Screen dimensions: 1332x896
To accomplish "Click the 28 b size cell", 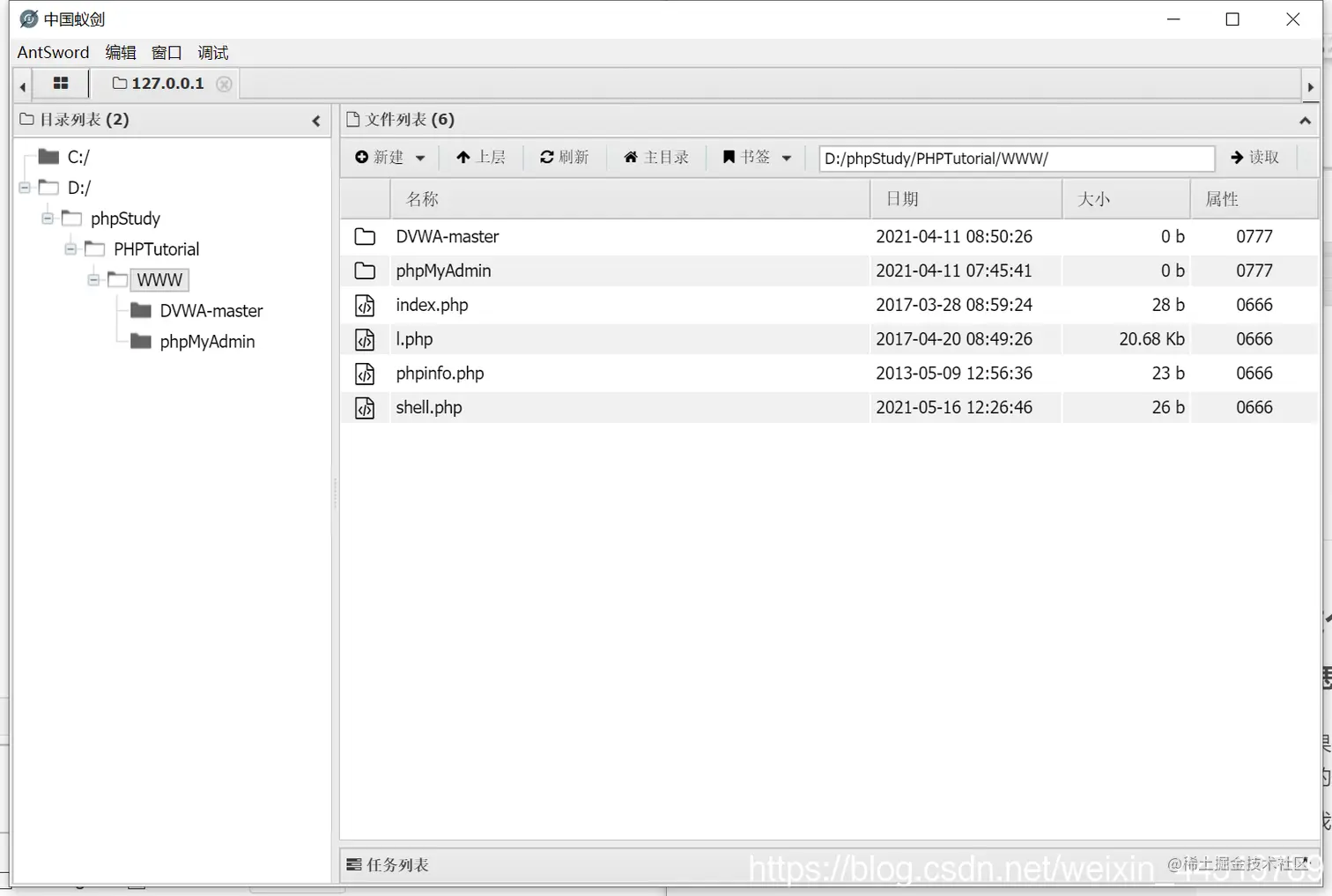I will pos(1168,305).
